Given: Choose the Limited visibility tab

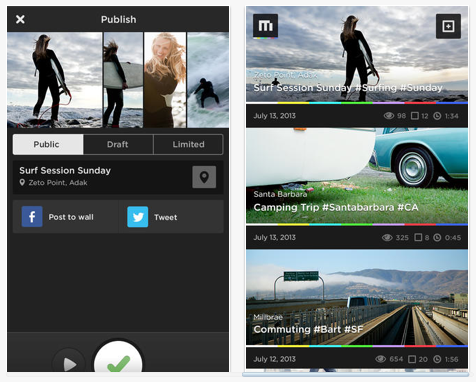Looking at the screenshot, I should coord(188,144).
